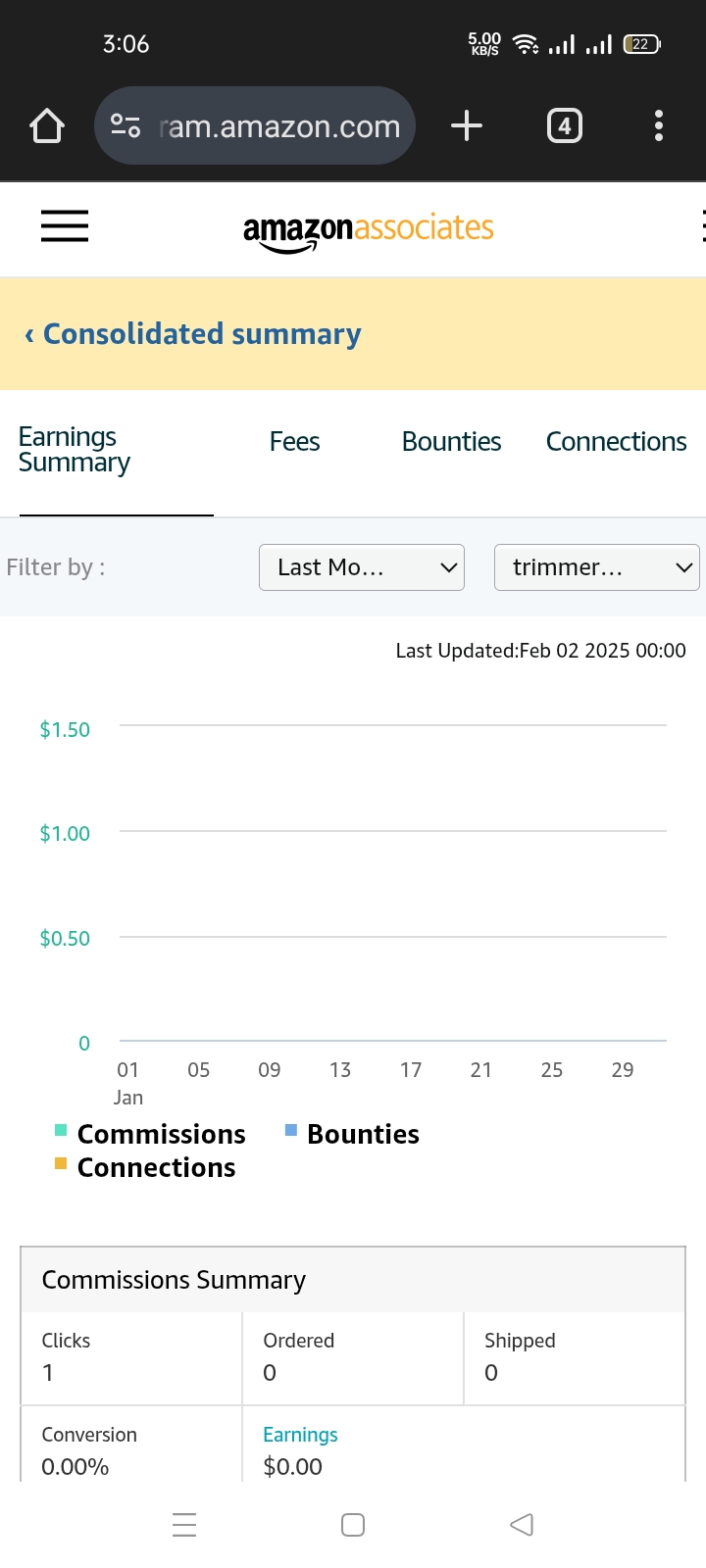The image size is (706, 1568).
Task: Open the browser three-dot overflow menu
Action: (658, 125)
